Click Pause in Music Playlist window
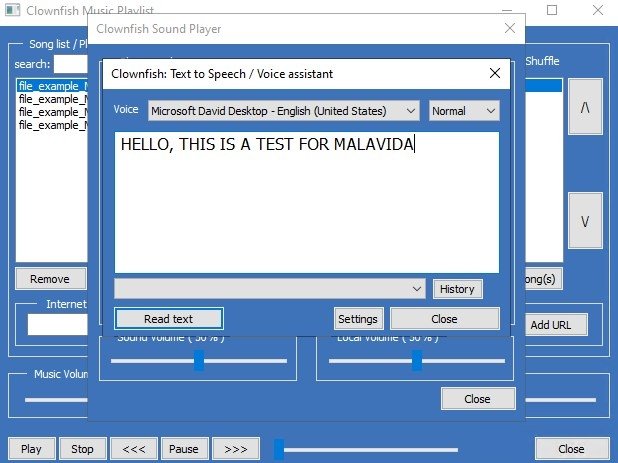Image resolution: width=618 pixels, height=463 pixels. coord(184,449)
